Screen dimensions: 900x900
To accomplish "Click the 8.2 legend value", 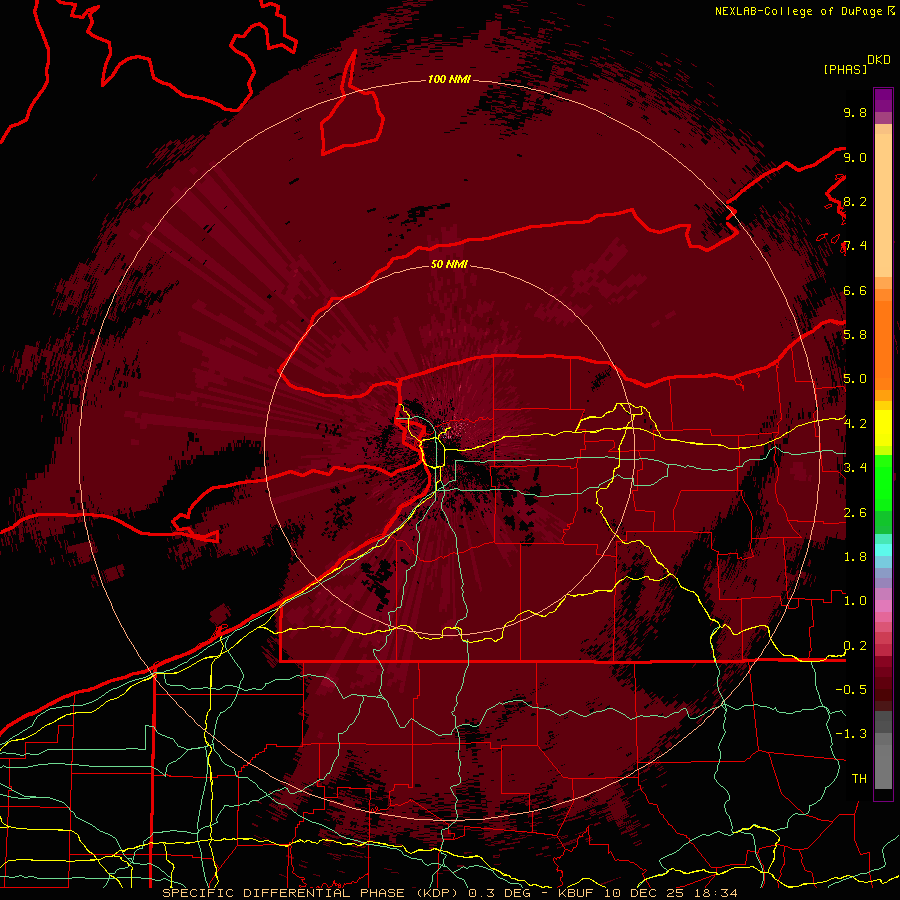I will pyautogui.click(x=855, y=201).
